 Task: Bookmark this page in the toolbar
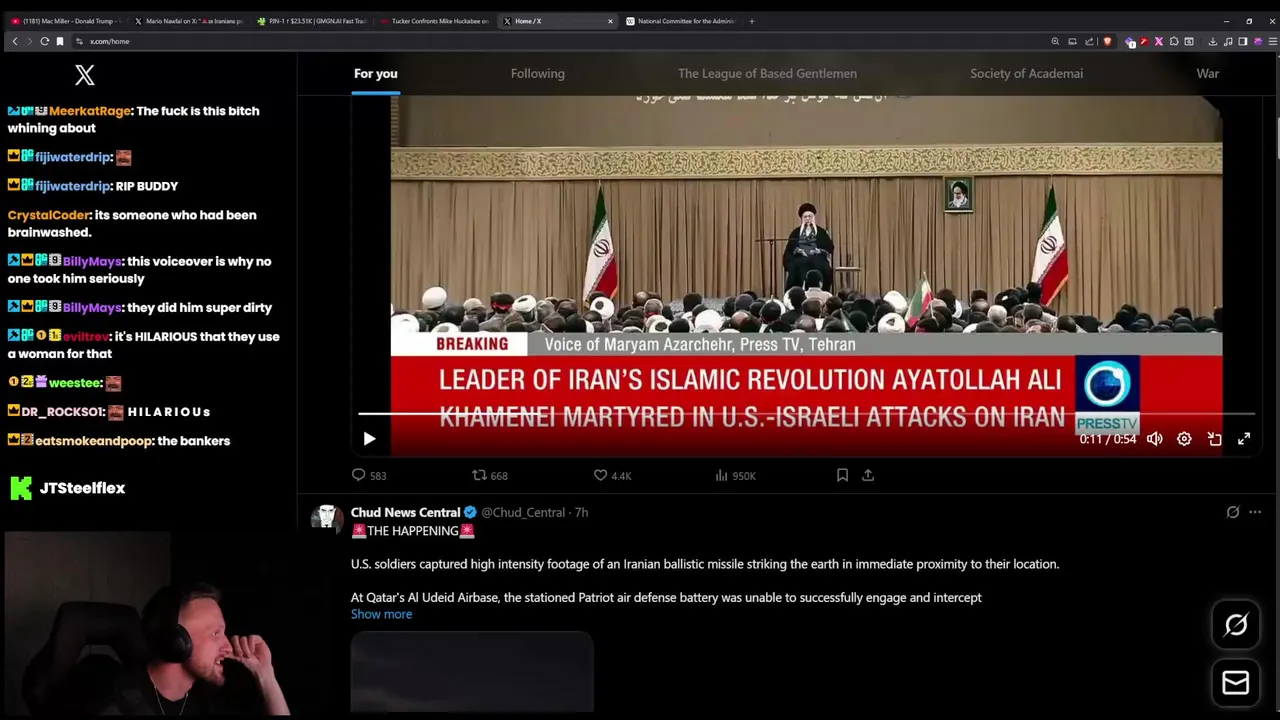[x=60, y=41]
